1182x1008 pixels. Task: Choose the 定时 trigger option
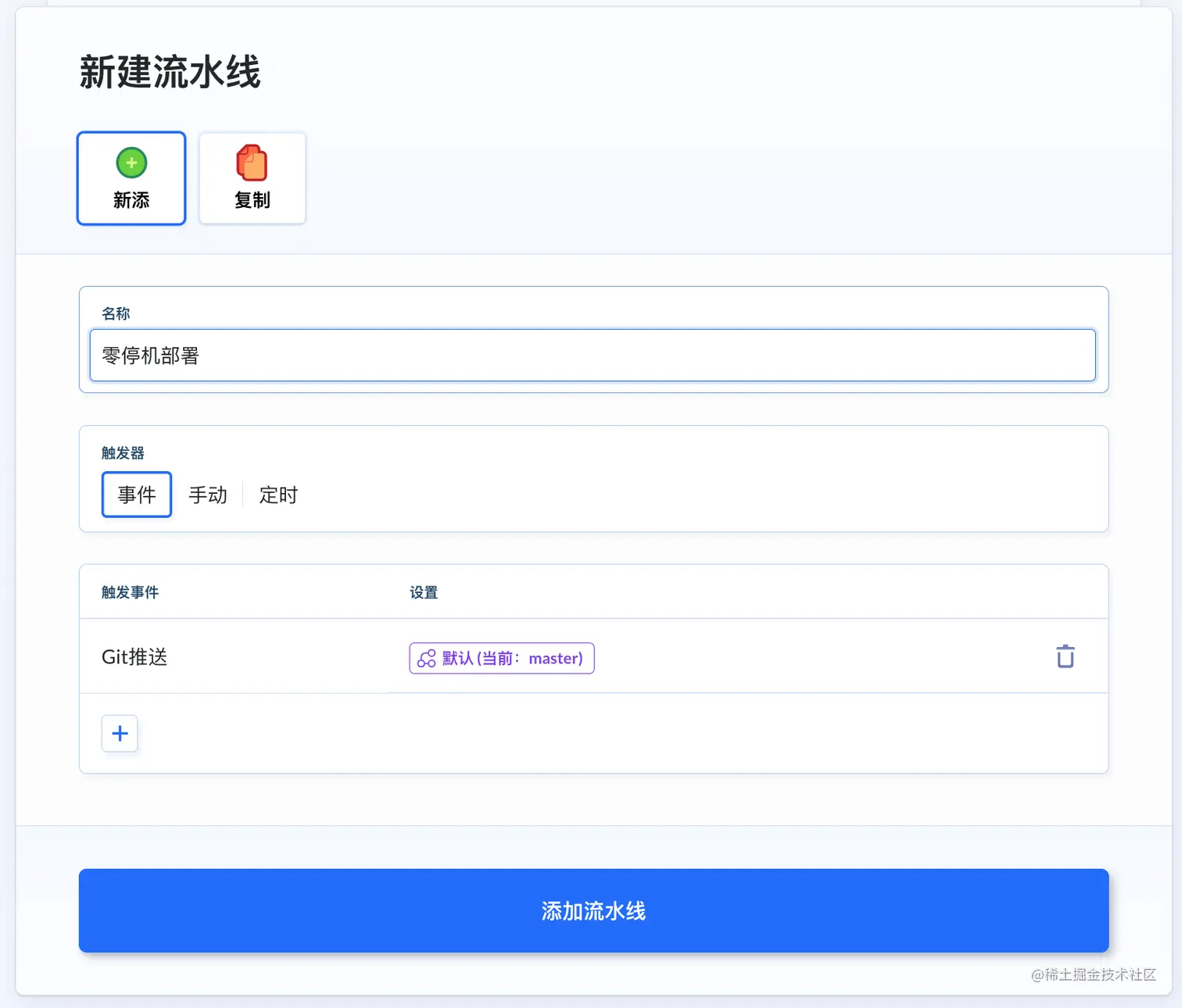(x=278, y=495)
